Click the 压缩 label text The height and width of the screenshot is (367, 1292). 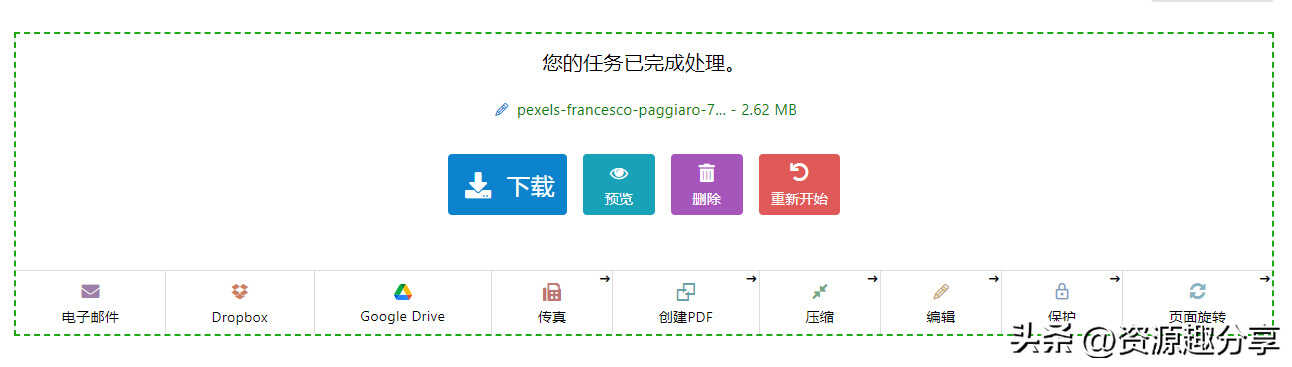820,317
